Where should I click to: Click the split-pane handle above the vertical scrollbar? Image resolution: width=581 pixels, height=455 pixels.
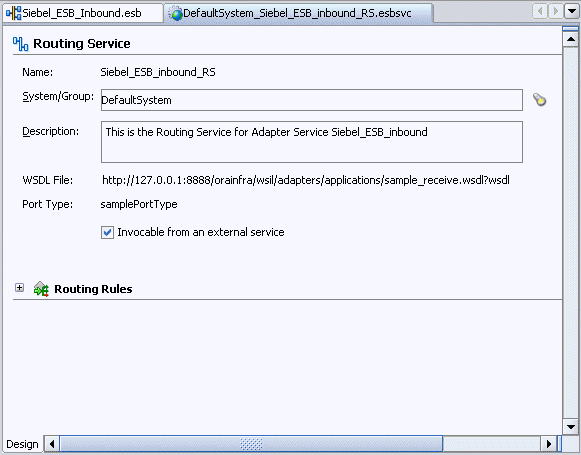(x=571, y=29)
